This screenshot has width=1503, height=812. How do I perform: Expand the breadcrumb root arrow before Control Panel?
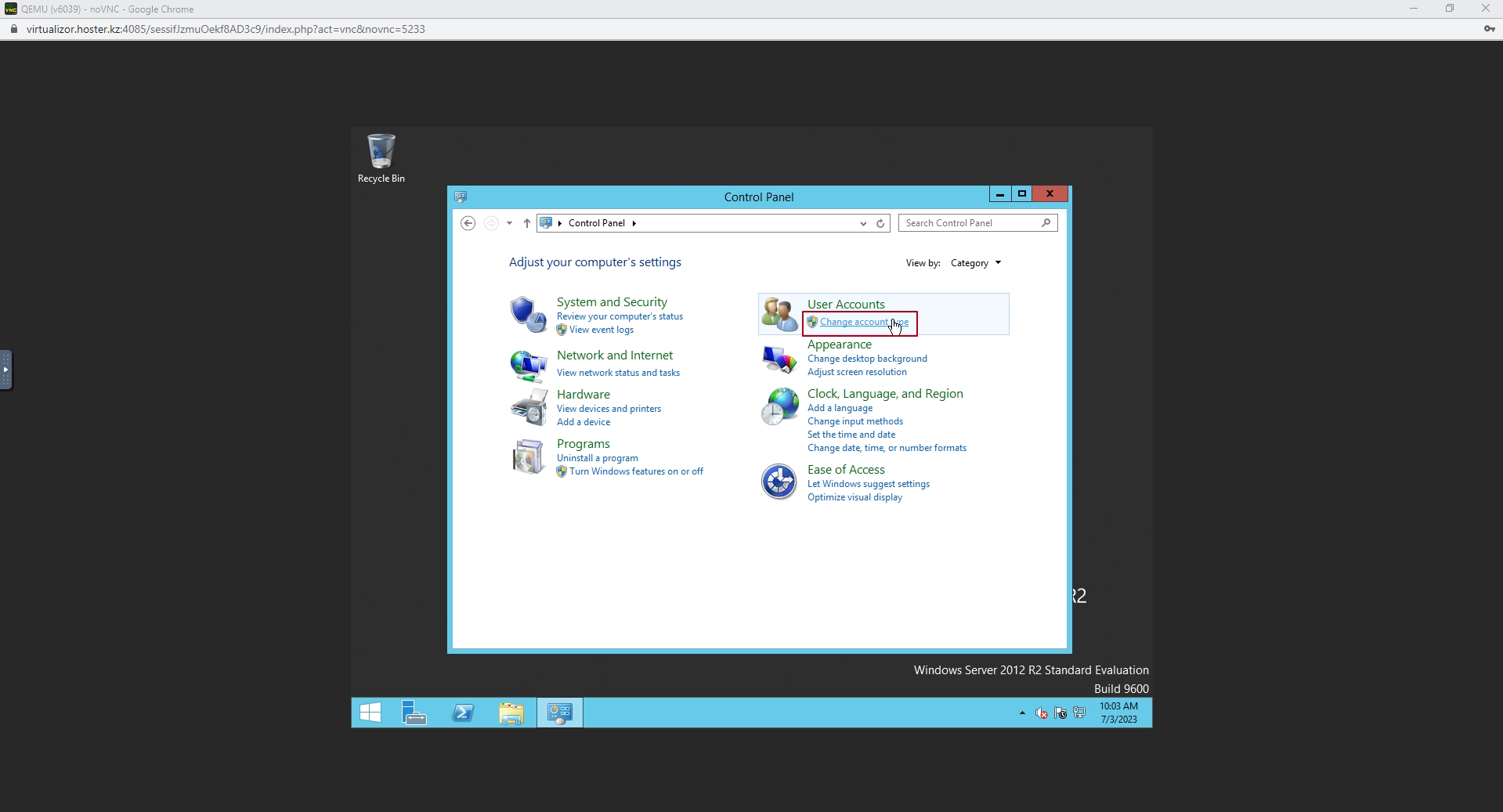point(560,223)
